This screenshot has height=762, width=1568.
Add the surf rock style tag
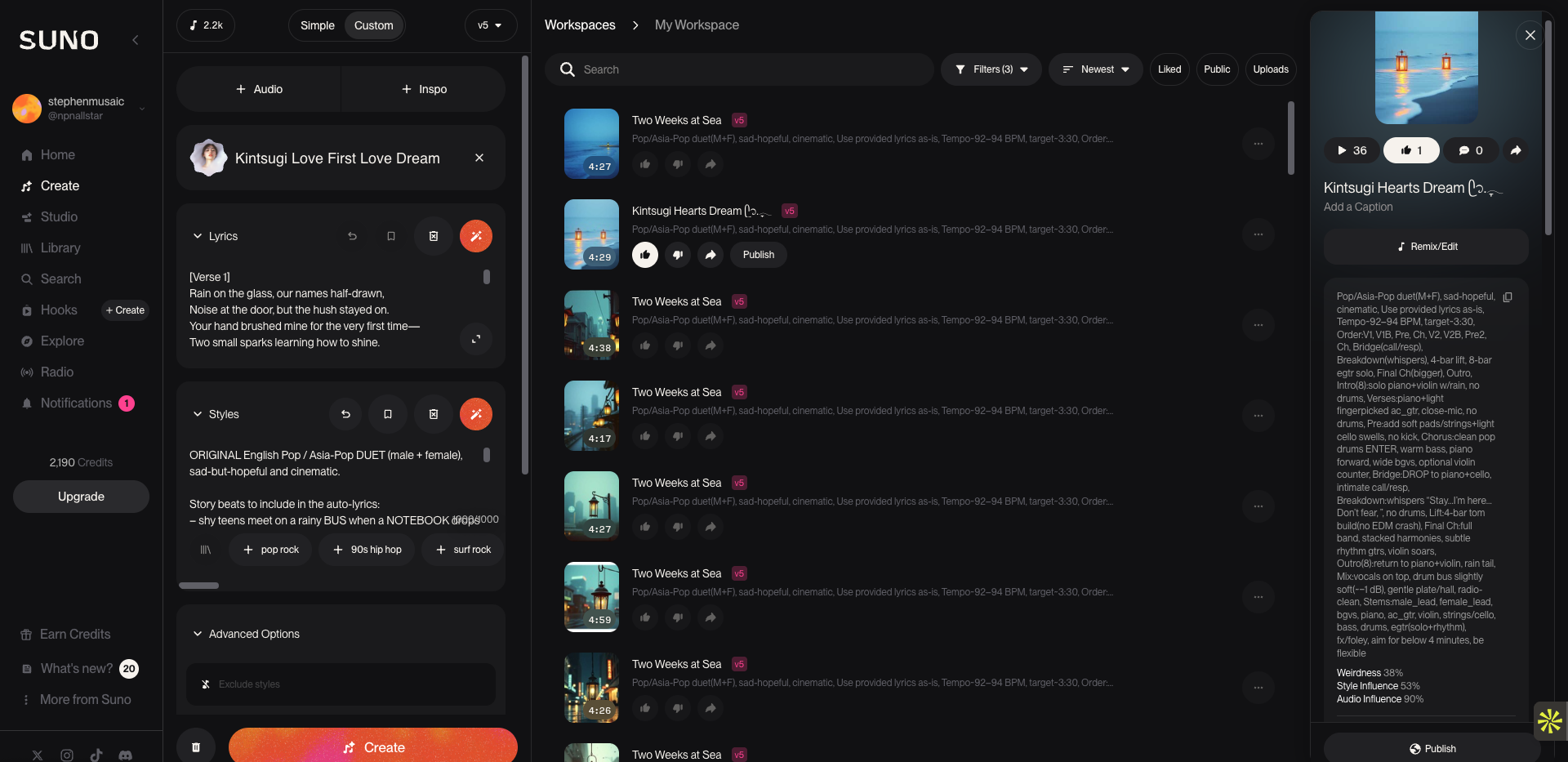pyautogui.click(x=463, y=550)
